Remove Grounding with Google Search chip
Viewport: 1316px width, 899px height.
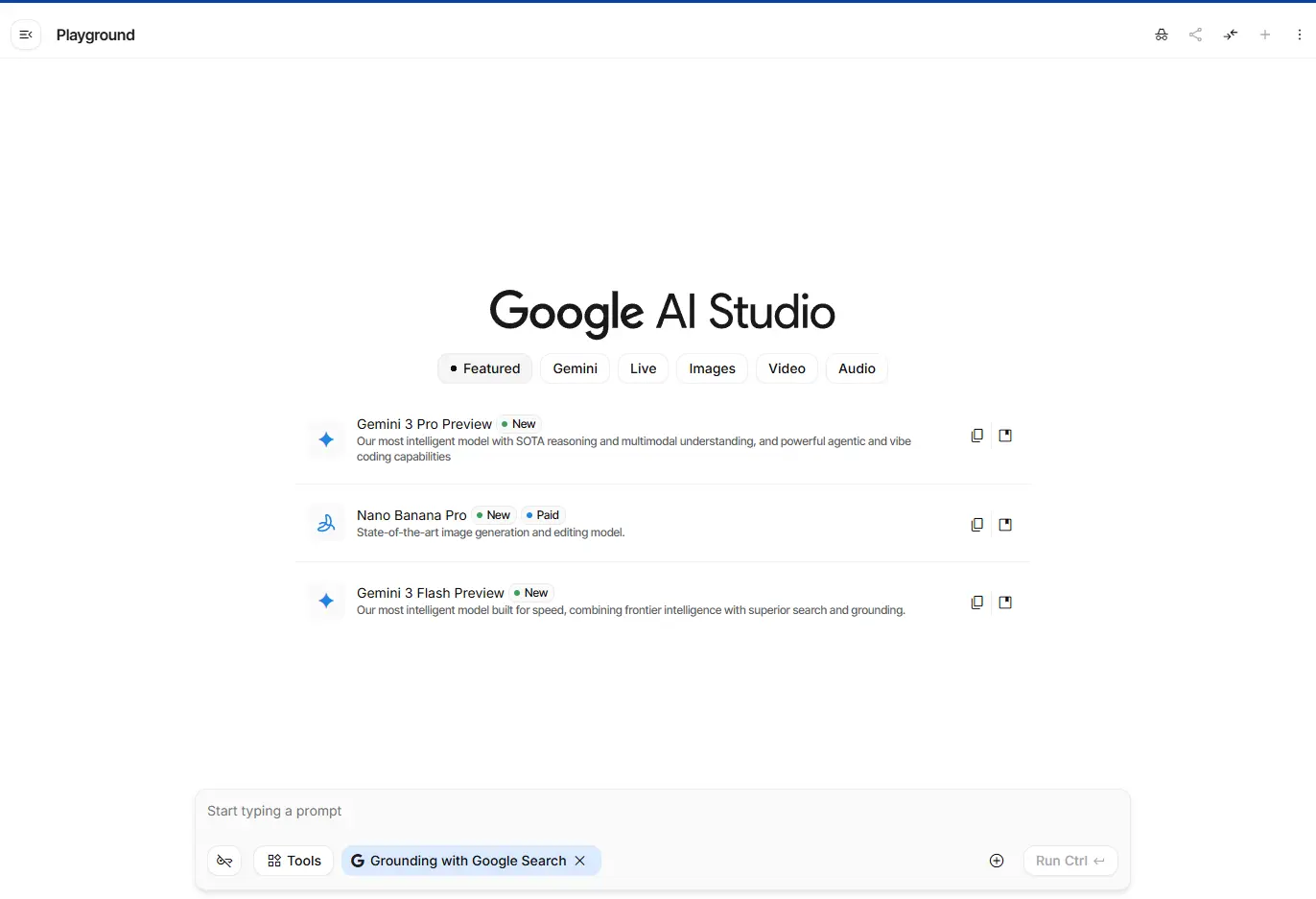pos(580,861)
